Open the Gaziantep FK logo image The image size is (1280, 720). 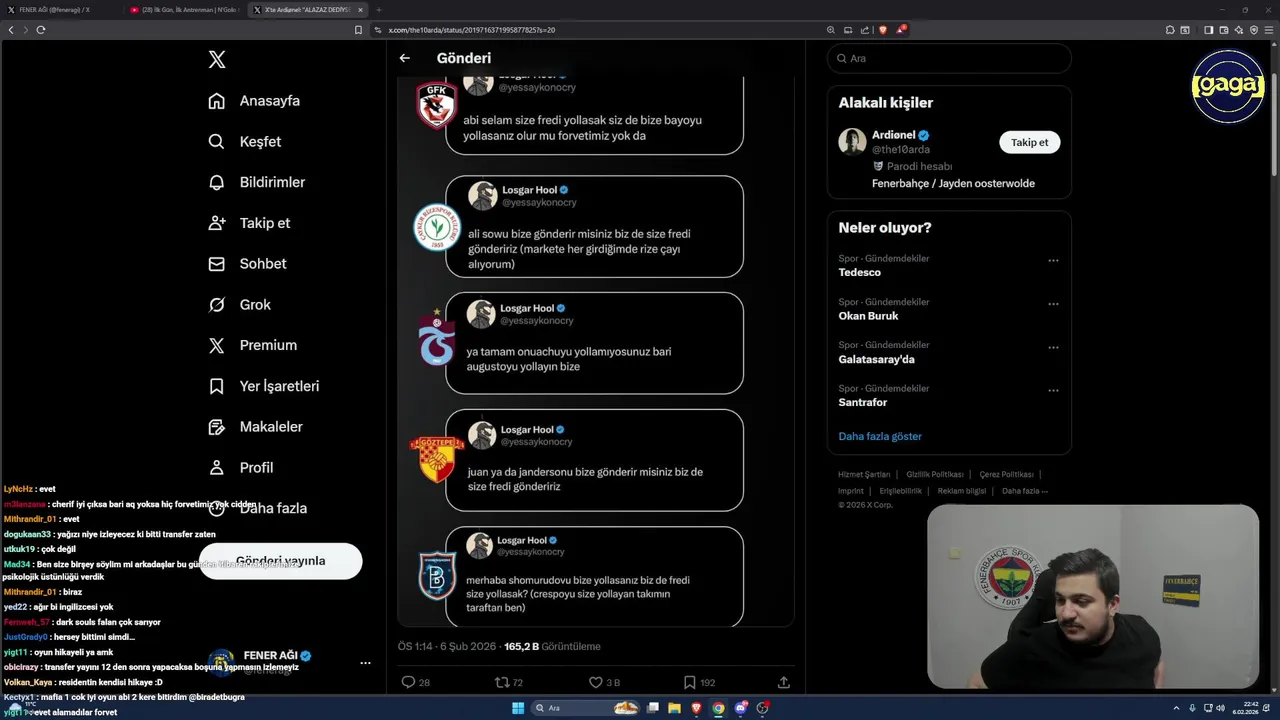click(437, 106)
